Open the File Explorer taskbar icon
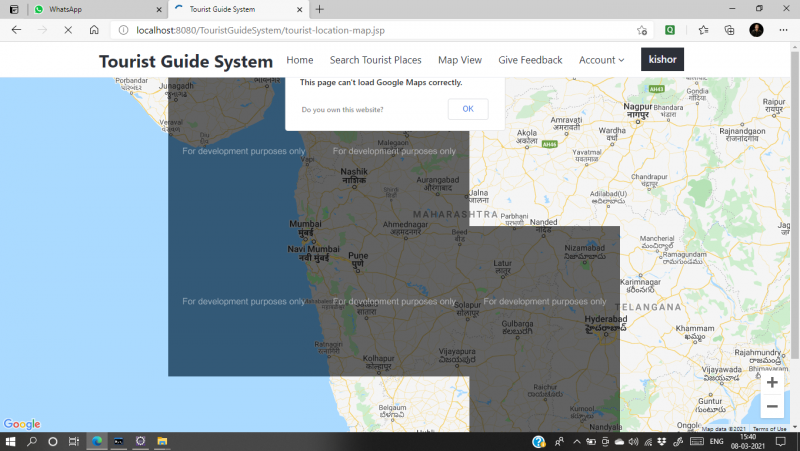The height and width of the screenshot is (451, 800). pyautogui.click(x=162, y=441)
